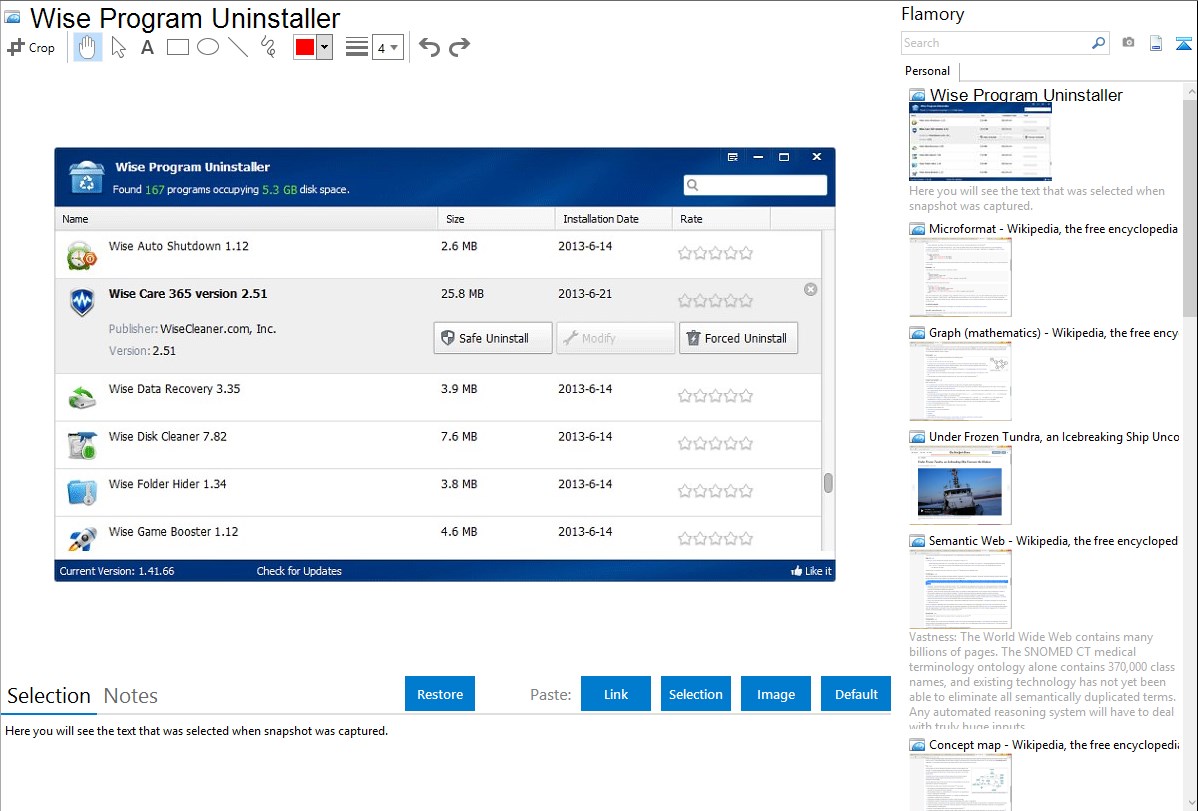Close the expanded Wise Care 365 details
The width and height of the screenshot is (1198, 811).
click(811, 290)
